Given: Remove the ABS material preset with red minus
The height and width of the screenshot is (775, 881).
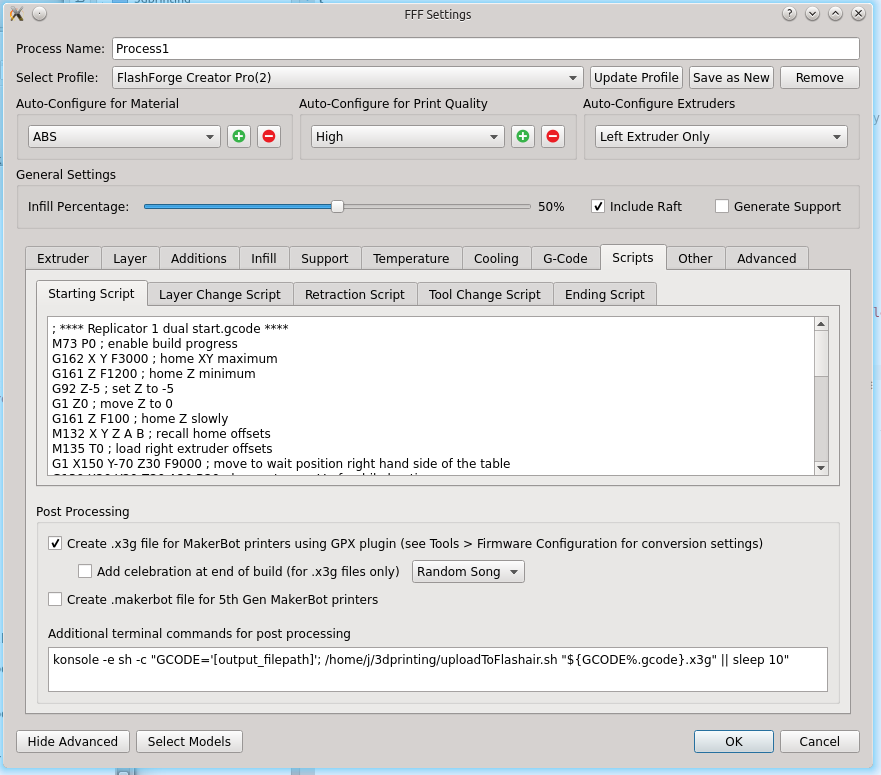Looking at the screenshot, I should (269, 137).
